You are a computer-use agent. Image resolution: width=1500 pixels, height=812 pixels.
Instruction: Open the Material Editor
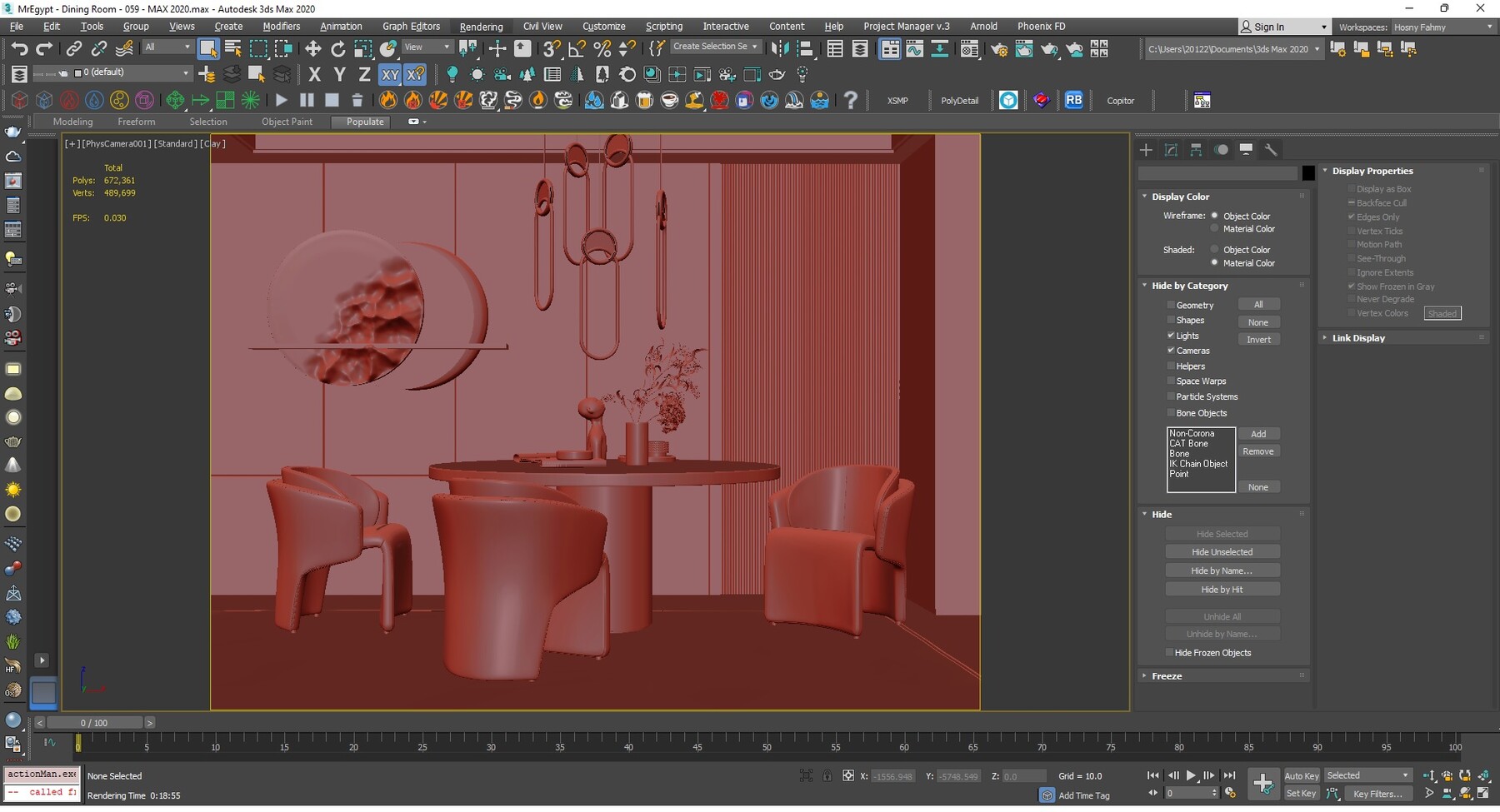(x=969, y=48)
